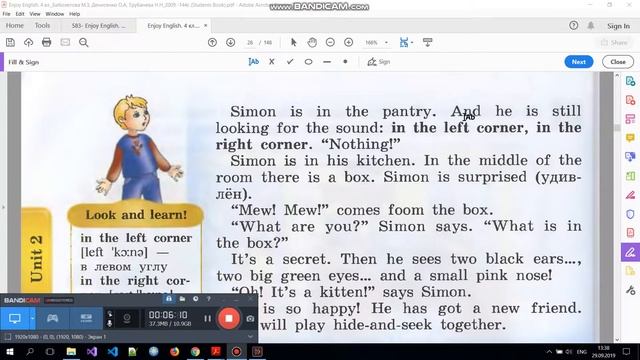This screenshot has width=640, height=360.
Task: Switch to the 583- Enjoy English document tab
Action: [98, 26]
